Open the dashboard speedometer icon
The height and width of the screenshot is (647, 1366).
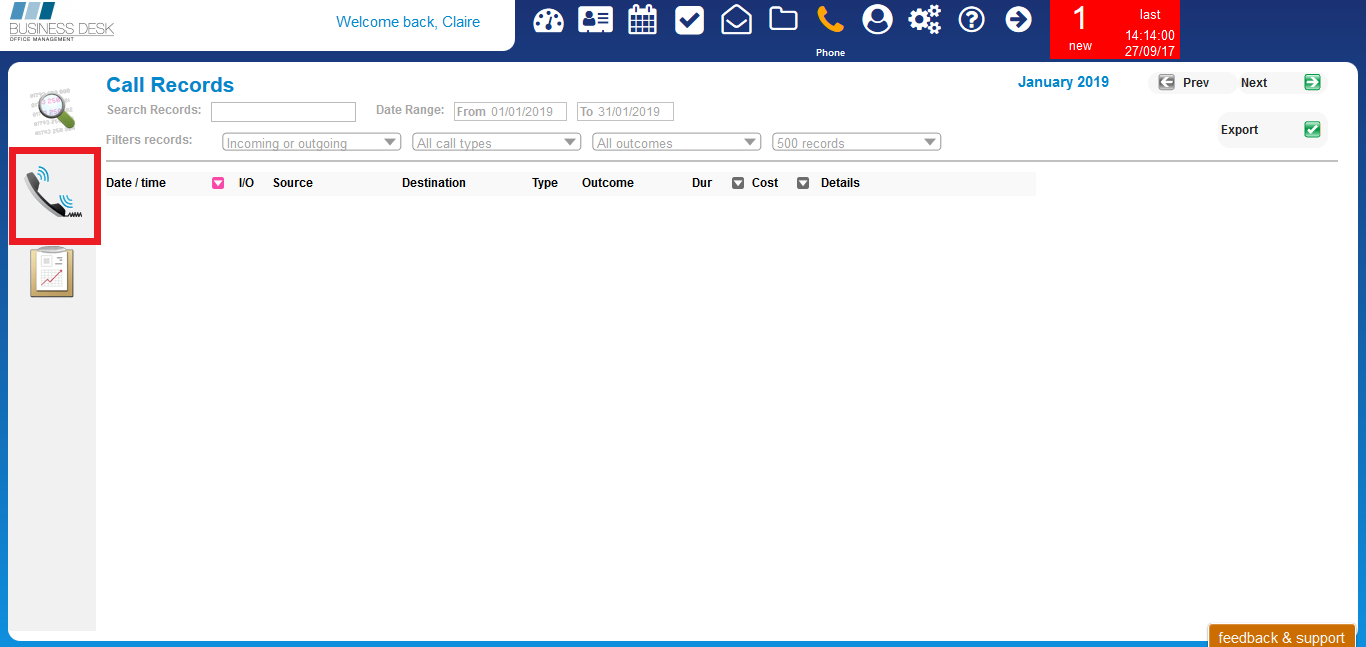point(548,19)
